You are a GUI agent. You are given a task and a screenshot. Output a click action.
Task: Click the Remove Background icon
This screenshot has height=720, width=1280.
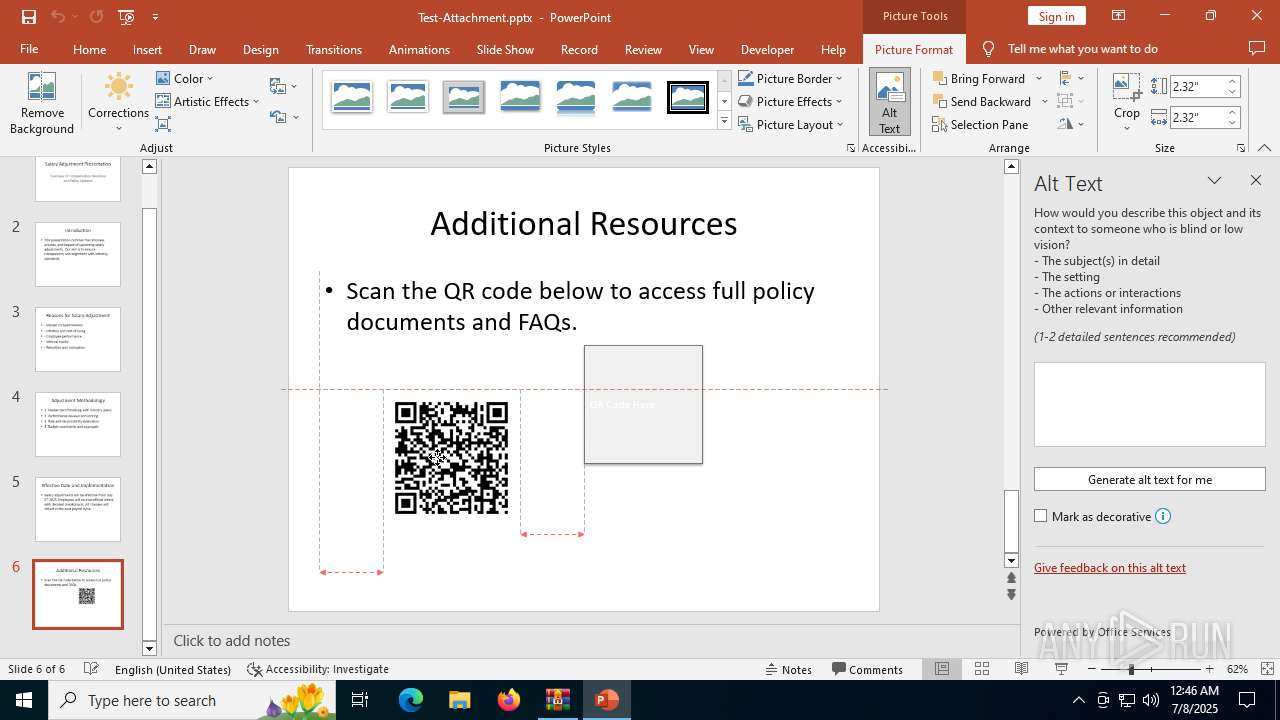41,103
